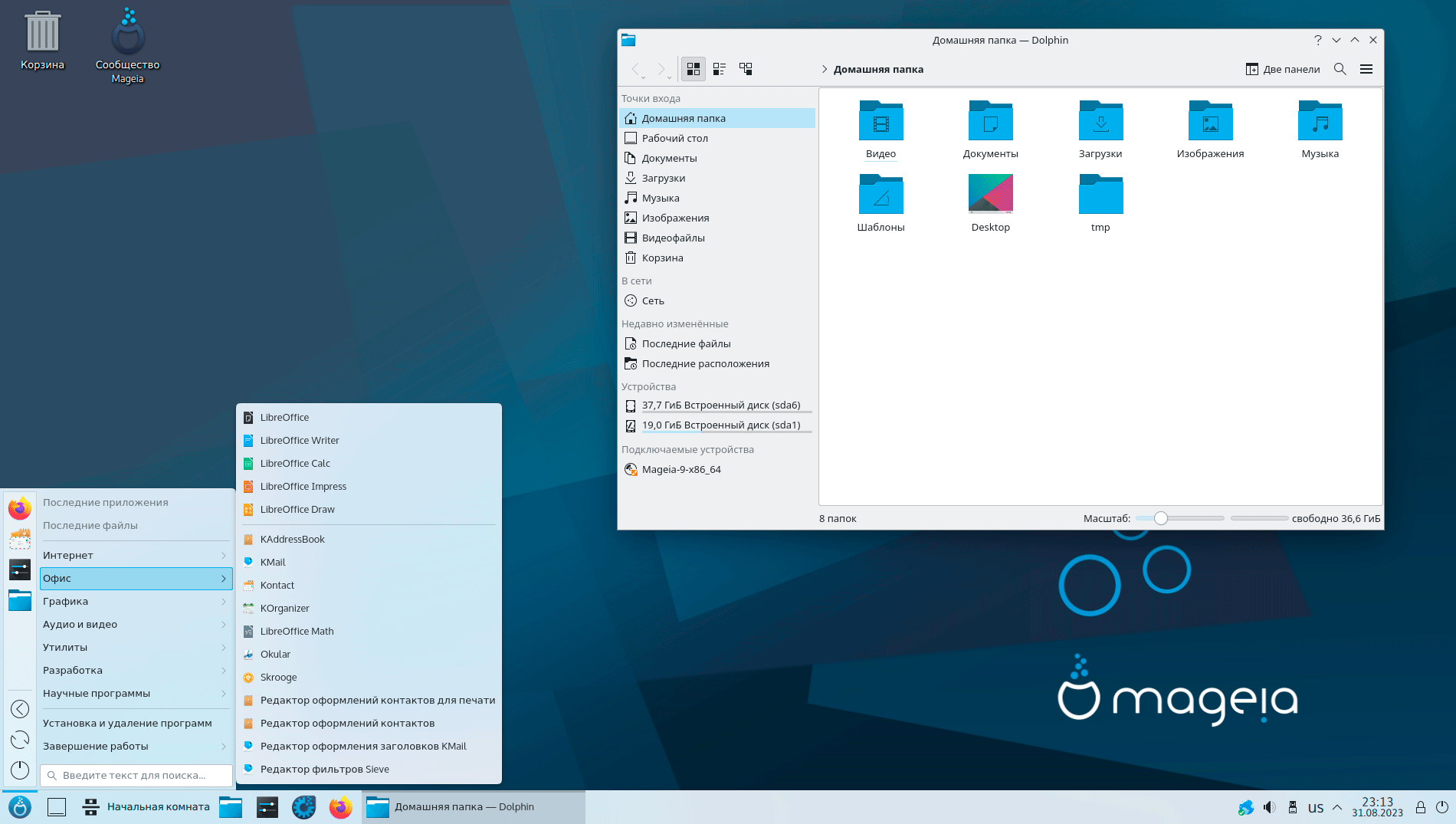Toggle the US keyboard layout indicator
Image resolution: width=1456 pixels, height=824 pixels.
pyautogui.click(x=1316, y=808)
